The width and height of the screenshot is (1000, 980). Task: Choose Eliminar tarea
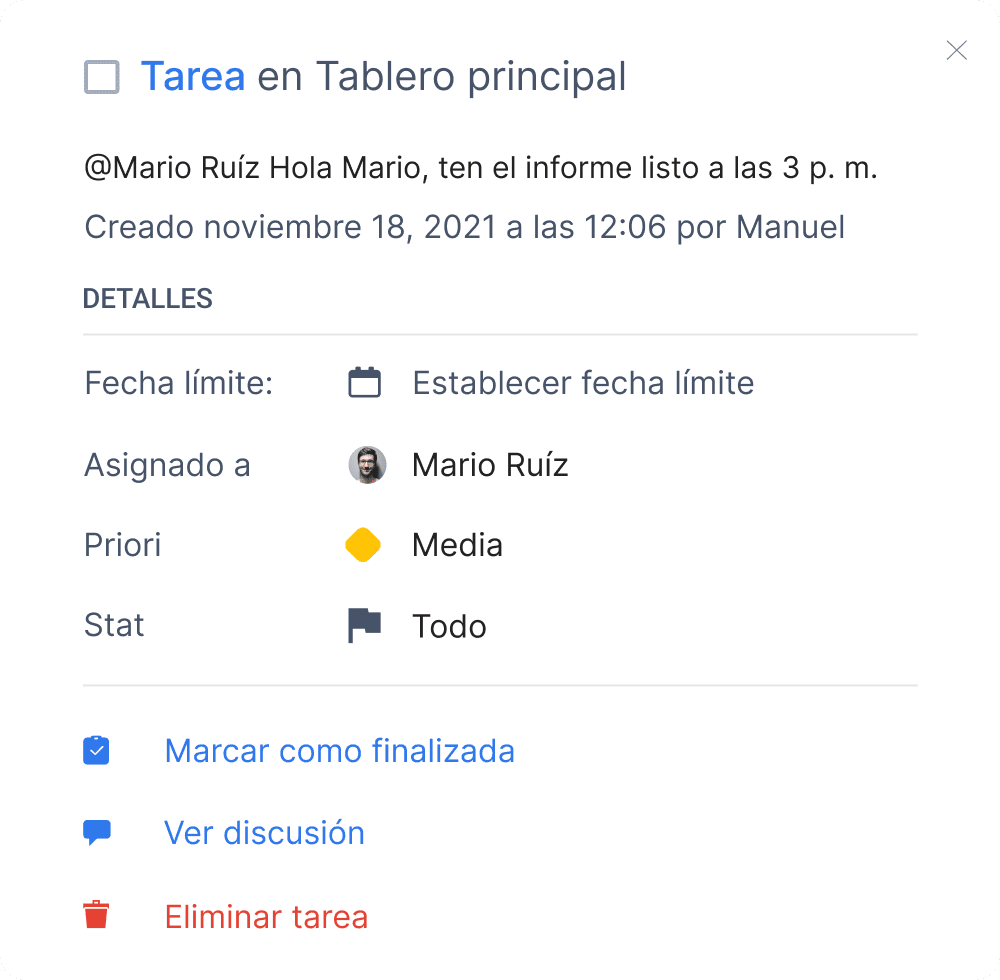click(266, 917)
